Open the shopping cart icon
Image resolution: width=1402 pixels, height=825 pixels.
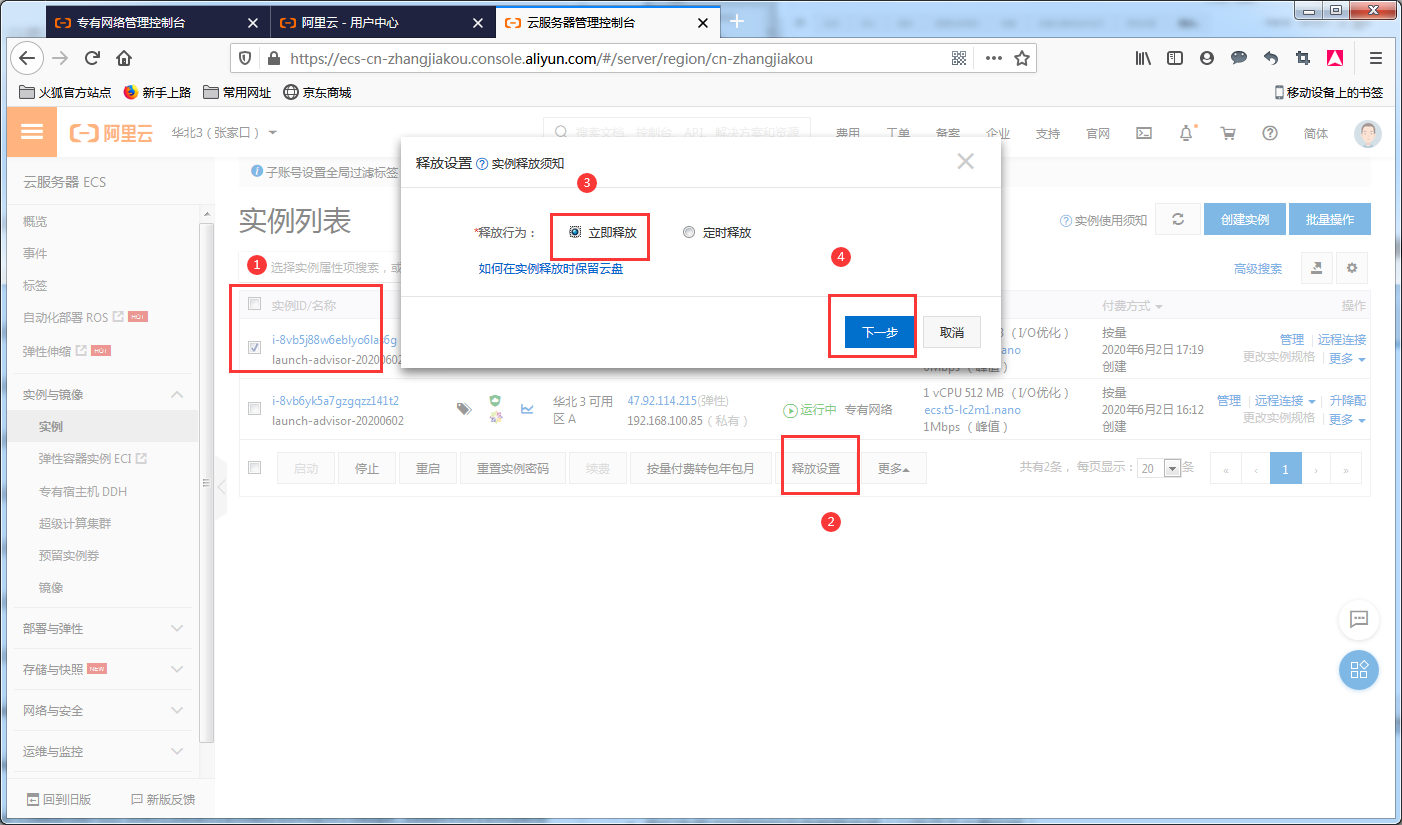(x=1228, y=133)
